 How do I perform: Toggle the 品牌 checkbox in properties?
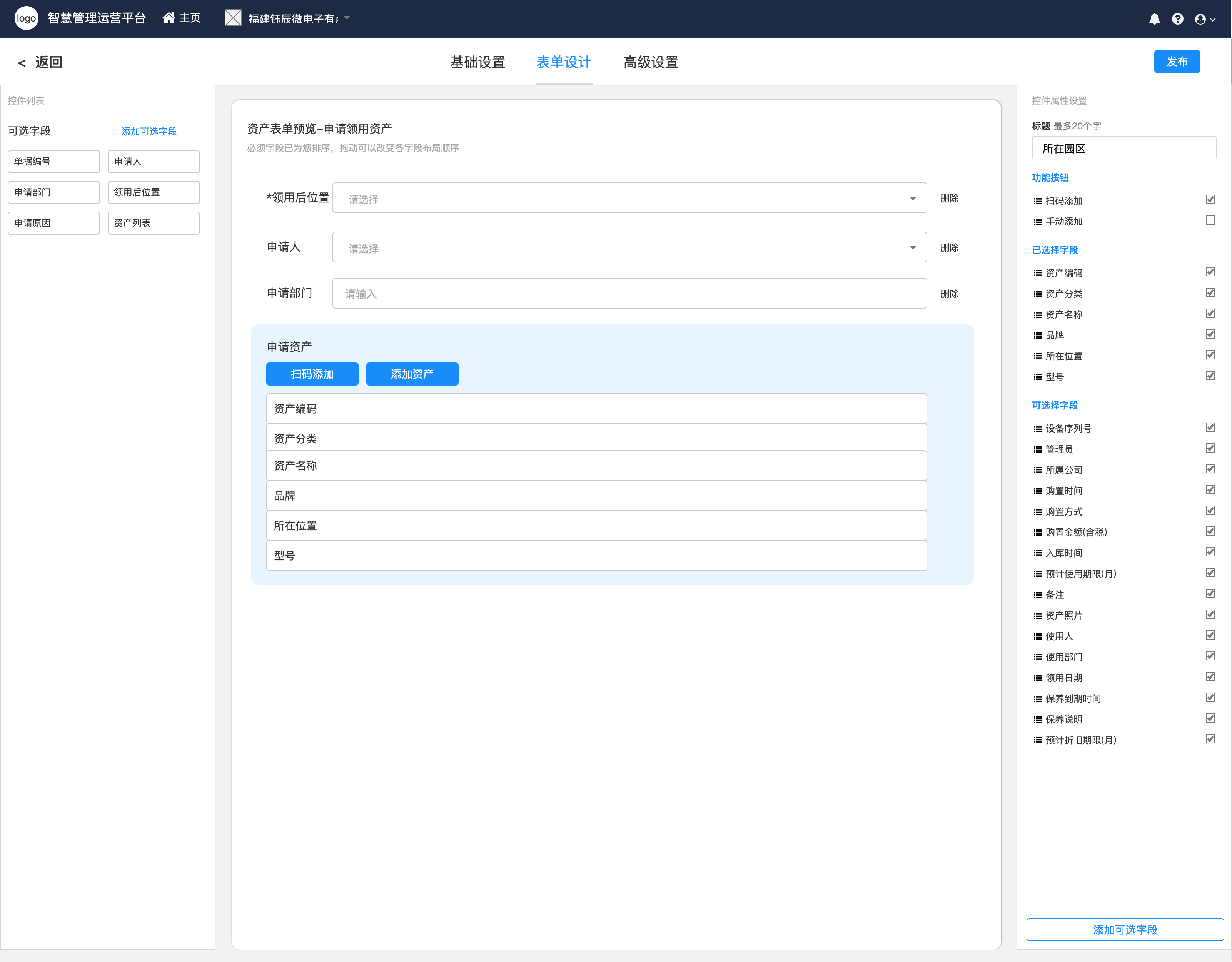(x=1210, y=334)
